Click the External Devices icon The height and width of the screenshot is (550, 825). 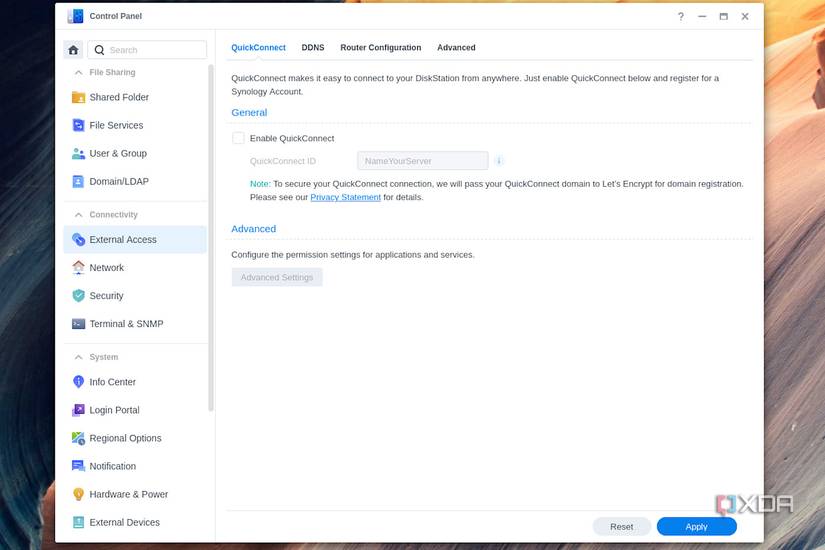78,522
